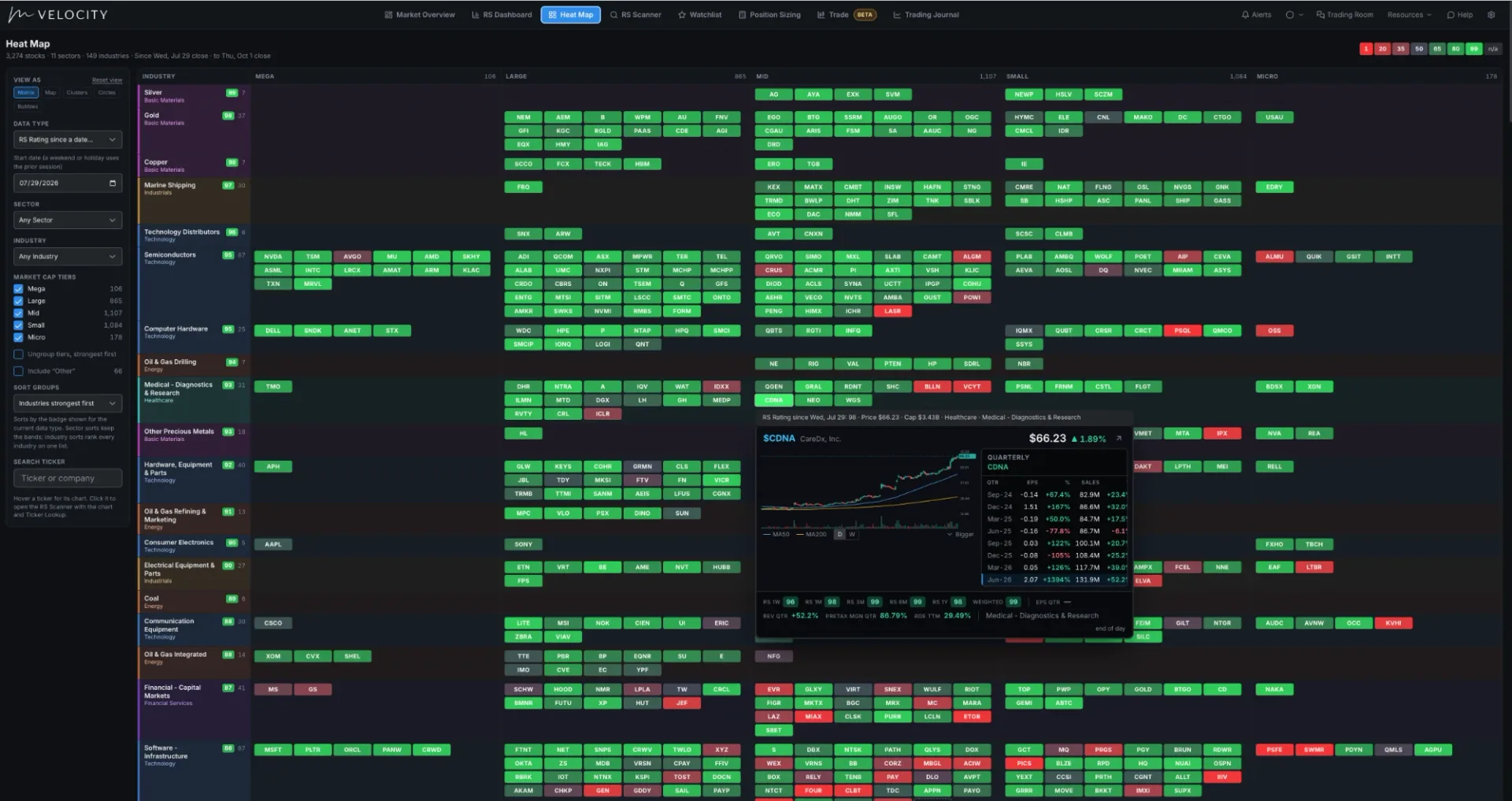Click the Reset view link
Screen dimensions: 1512x801
tap(107, 80)
